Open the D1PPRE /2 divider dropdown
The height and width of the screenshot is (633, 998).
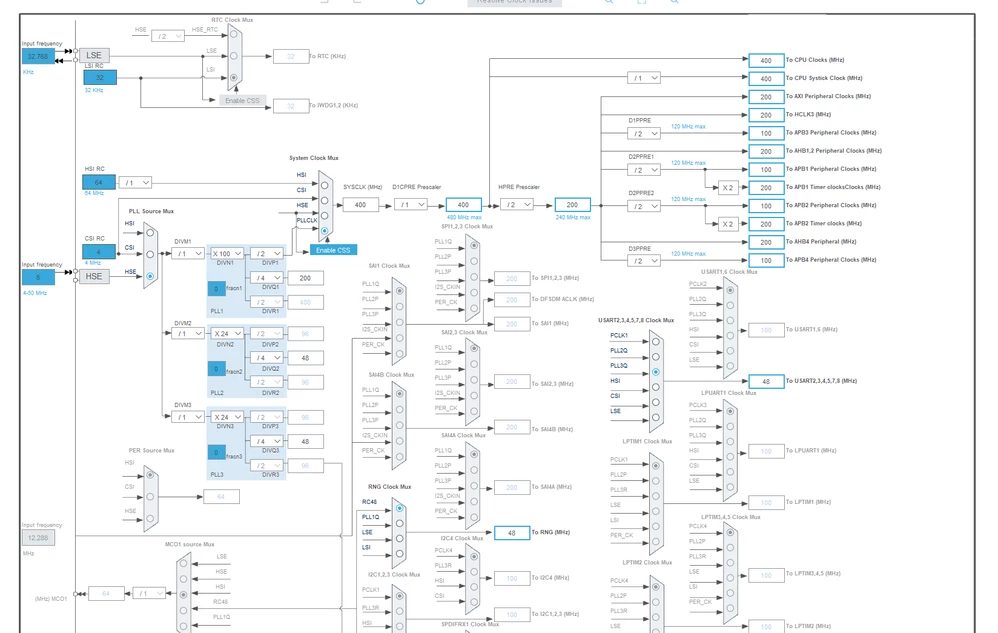pos(643,134)
